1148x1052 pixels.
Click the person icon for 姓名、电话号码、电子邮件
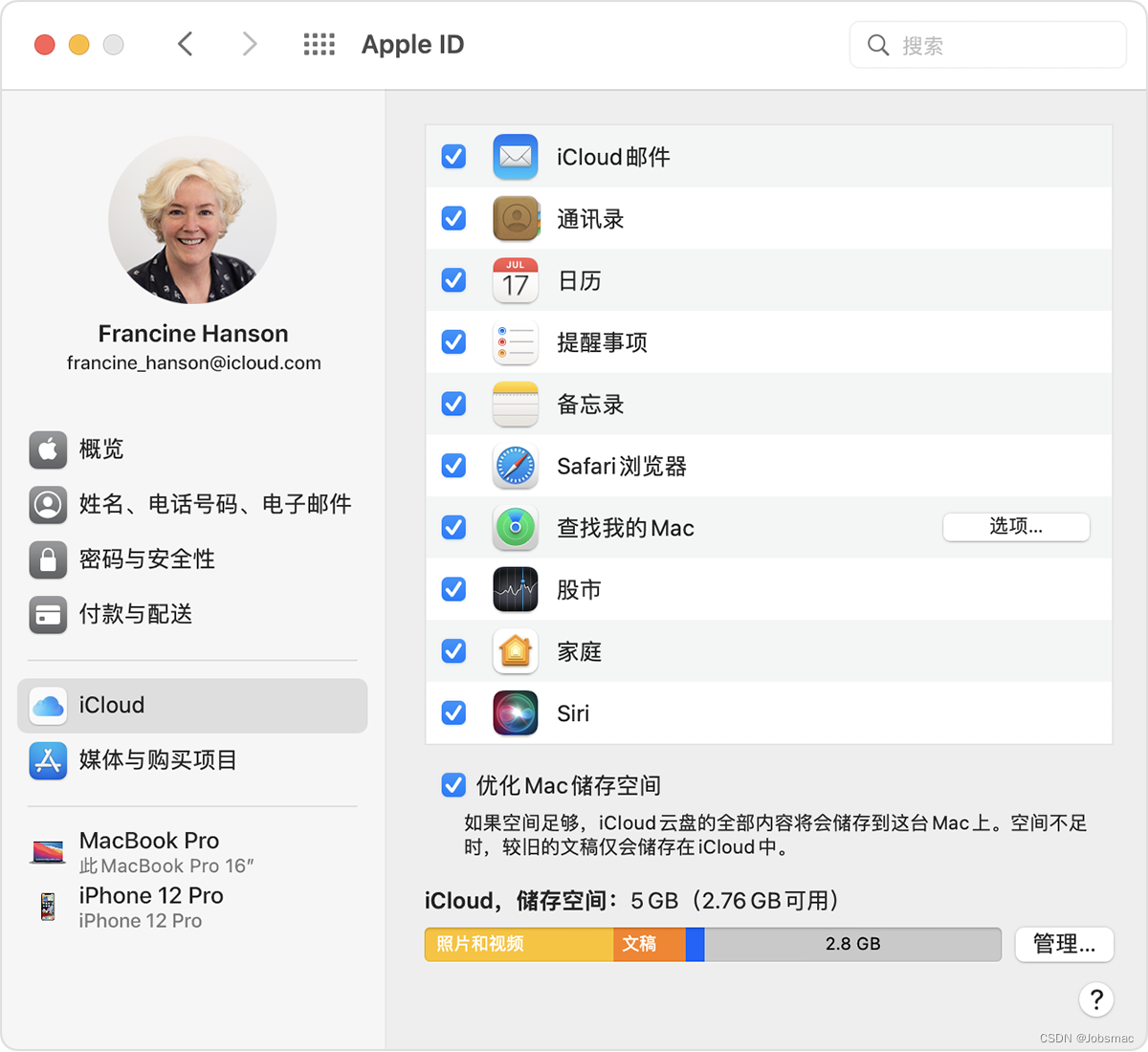(48, 504)
